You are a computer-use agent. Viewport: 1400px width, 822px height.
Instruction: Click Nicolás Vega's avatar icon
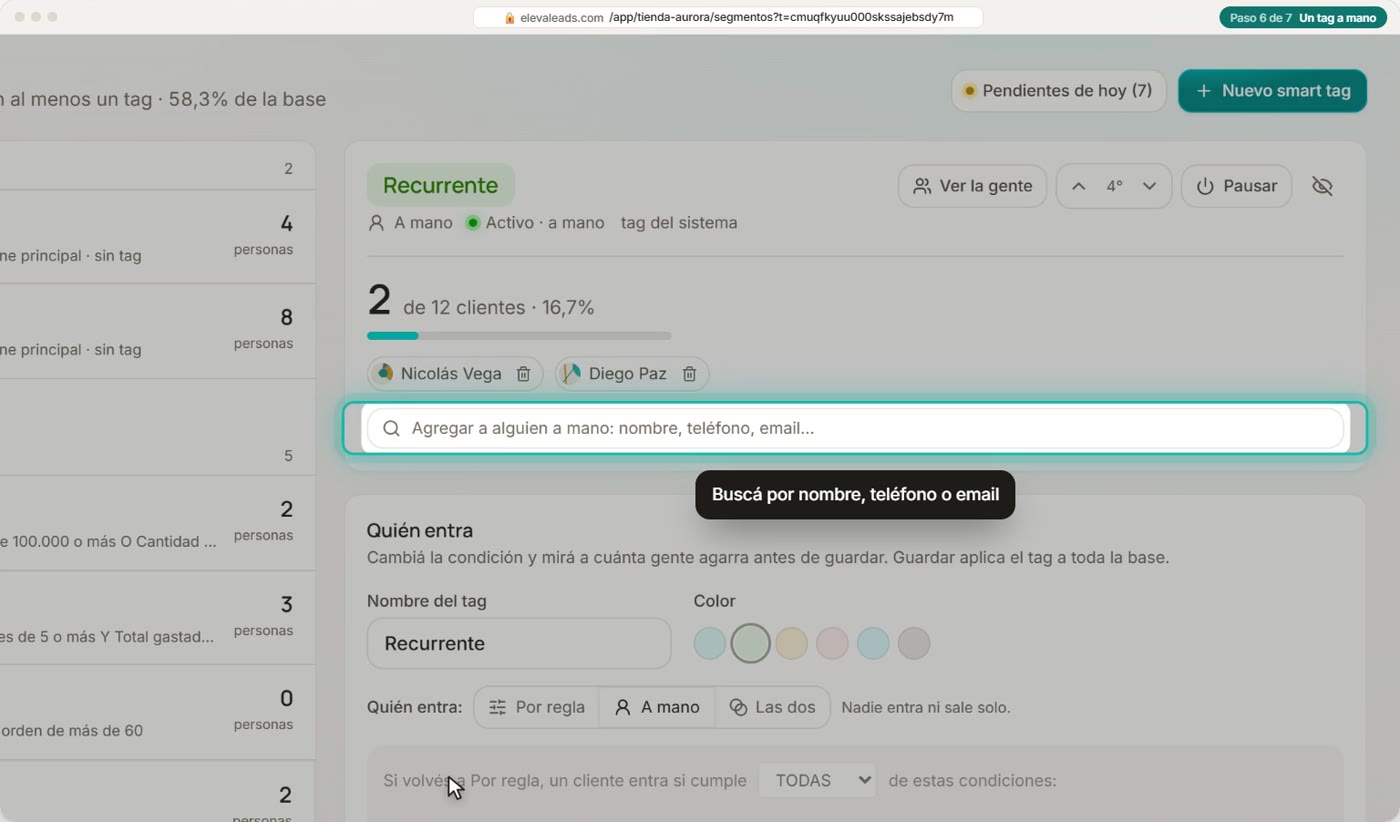(384, 374)
